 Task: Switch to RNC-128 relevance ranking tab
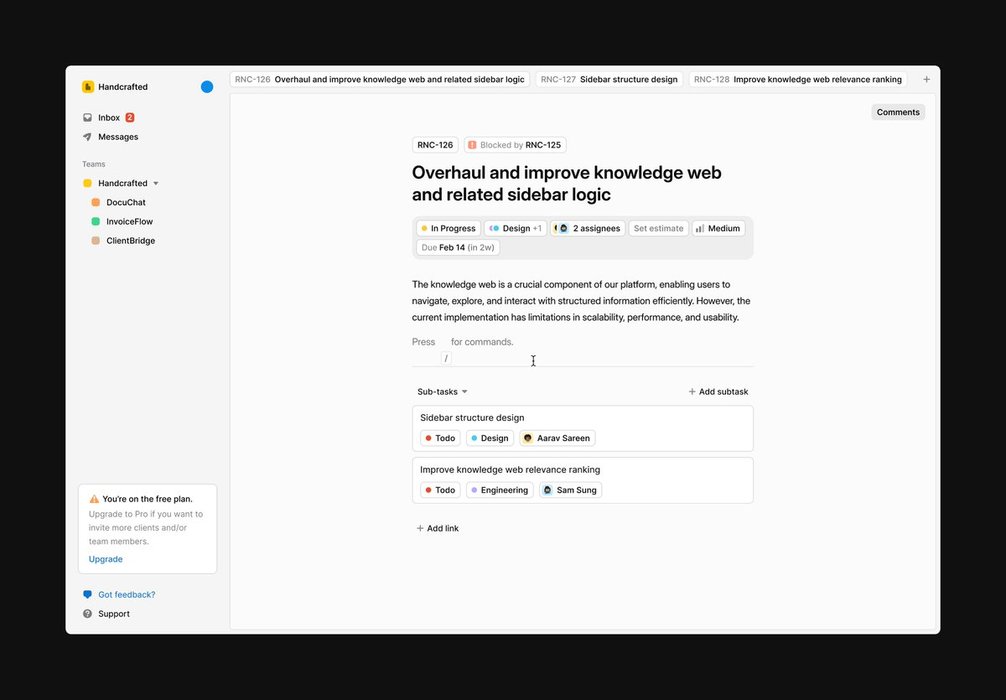coord(798,79)
